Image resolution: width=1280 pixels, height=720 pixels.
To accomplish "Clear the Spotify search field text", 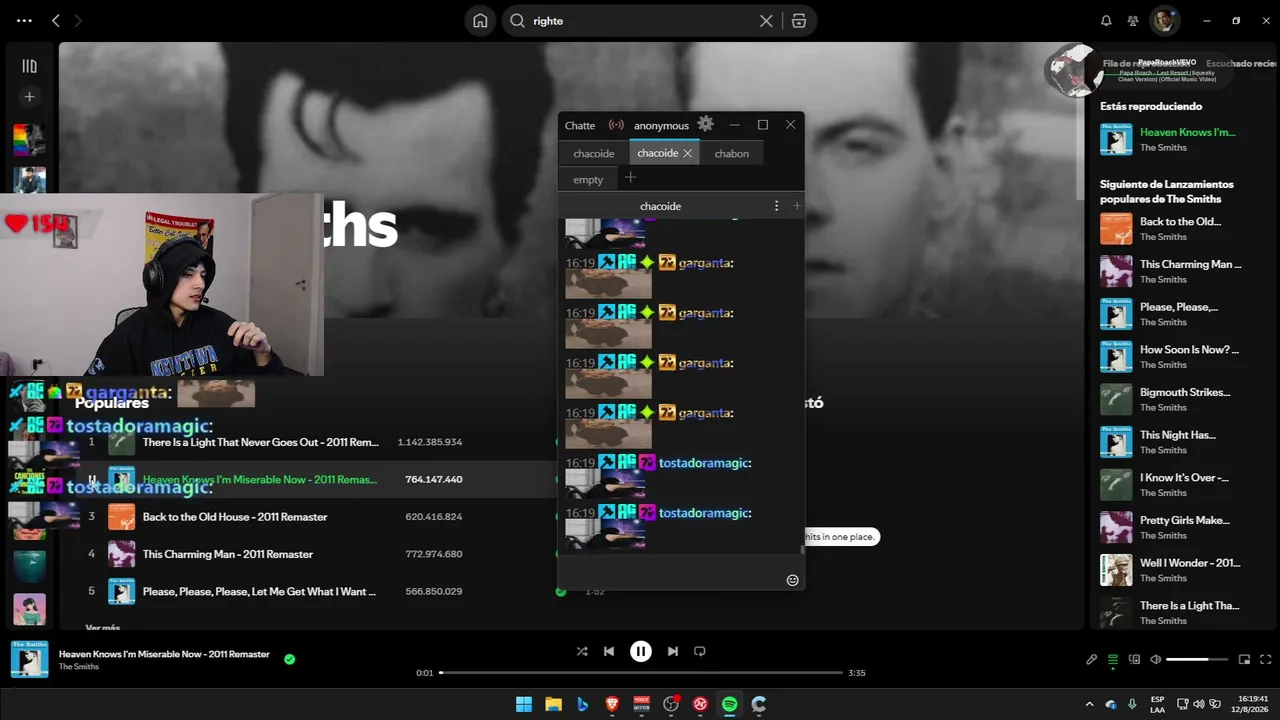I will point(766,21).
